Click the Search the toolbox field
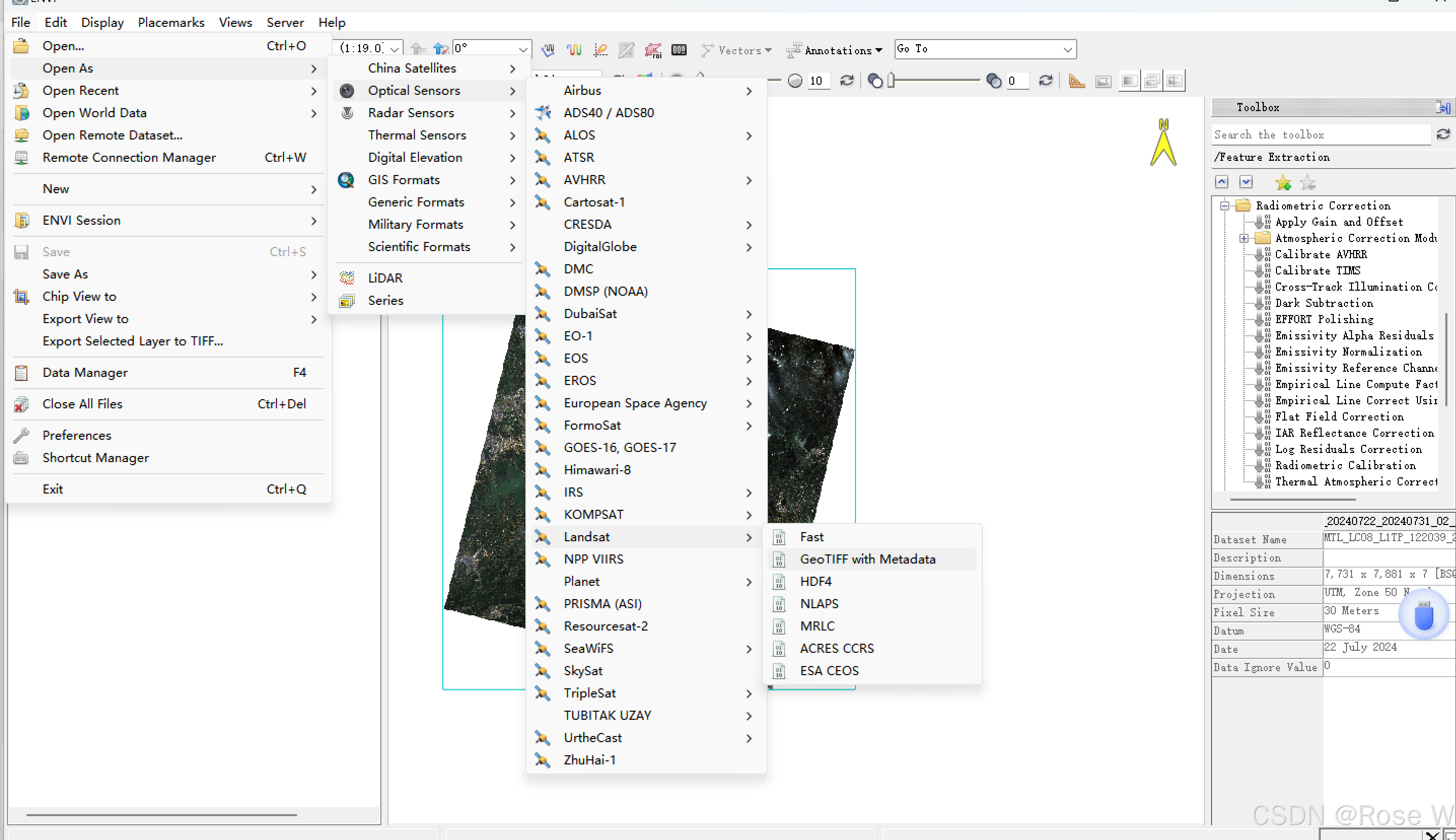Viewport: 1456px width, 840px height. (x=1320, y=134)
